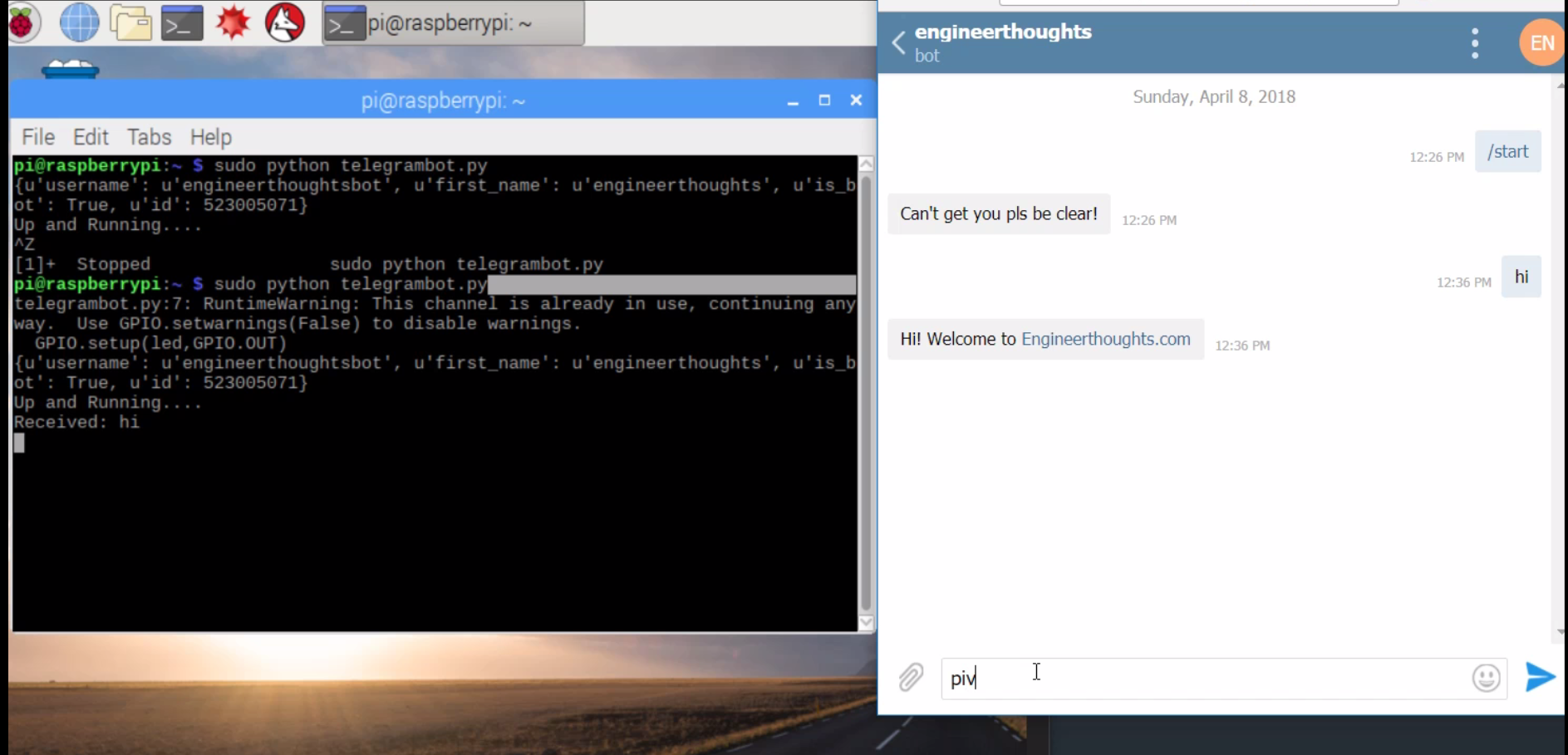The width and height of the screenshot is (1568, 755).
Task: Open the chat options three-dot menu
Action: [x=1475, y=43]
